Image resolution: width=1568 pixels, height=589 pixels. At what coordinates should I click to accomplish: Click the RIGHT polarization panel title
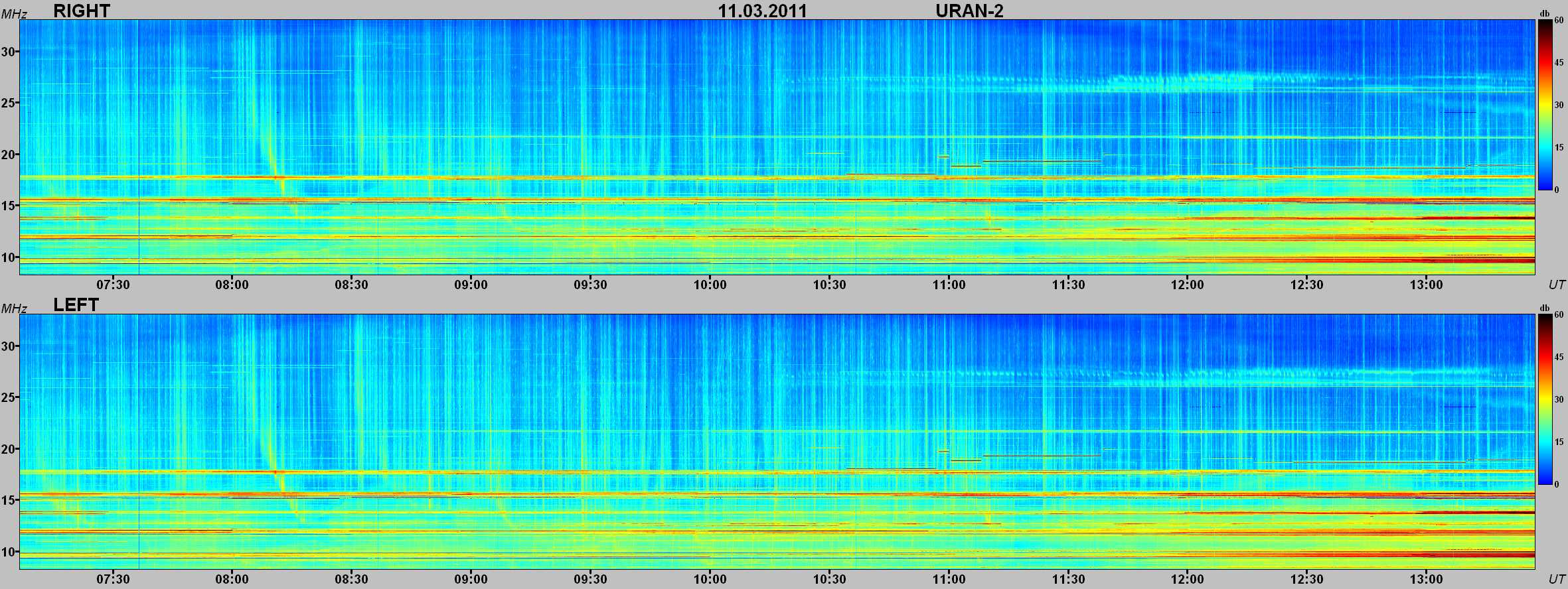click(x=81, y=11)
